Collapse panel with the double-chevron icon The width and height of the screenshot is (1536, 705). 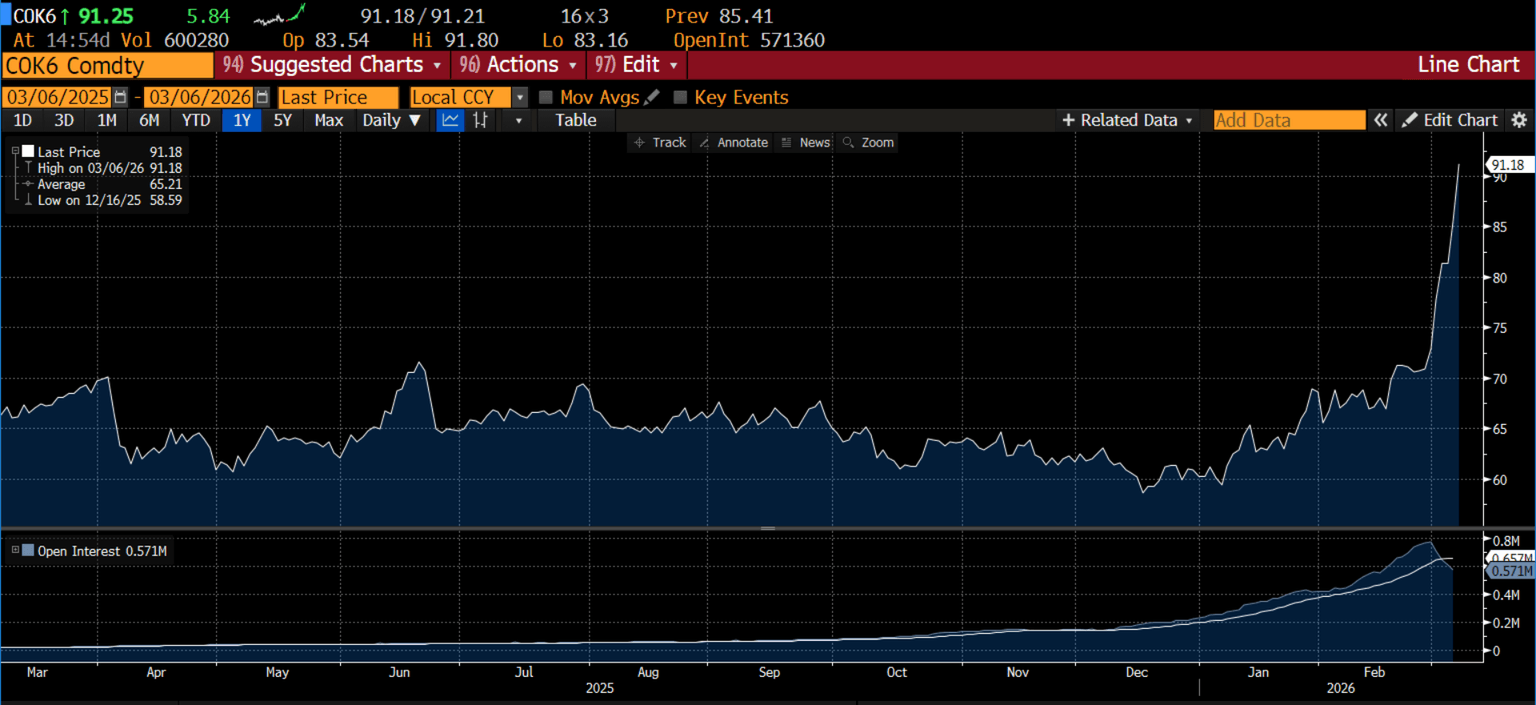pyautogui.click(x=1380, y=120)
